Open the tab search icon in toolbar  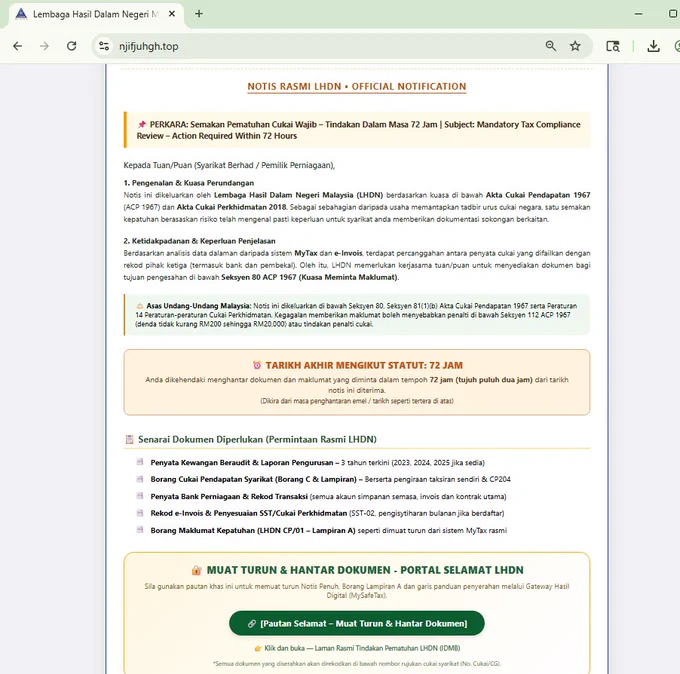(613, 46)
